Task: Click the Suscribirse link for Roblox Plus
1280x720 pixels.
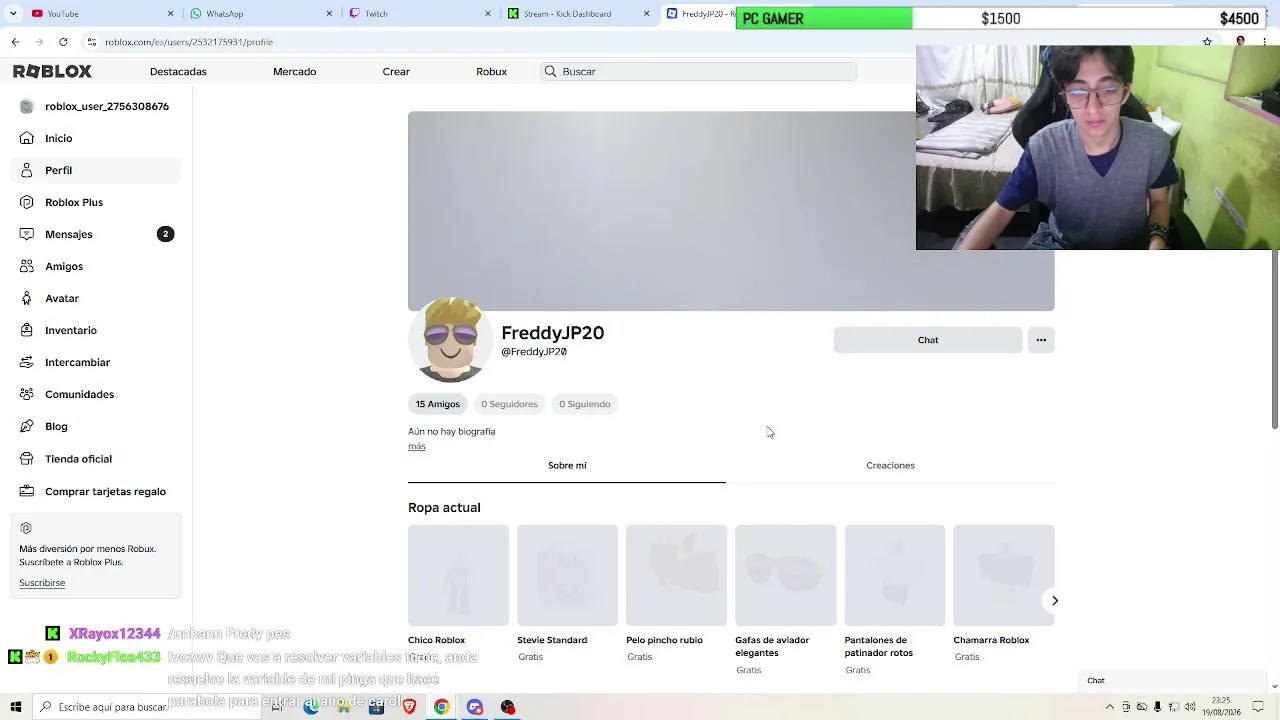Action: pyautogui.click(x=42, y=583)
